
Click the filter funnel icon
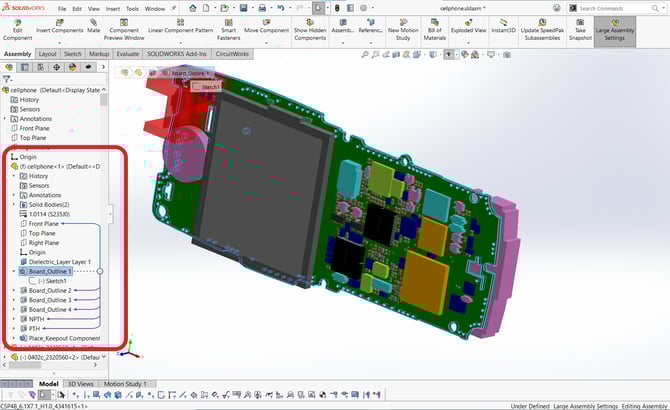tap(6, 79)
